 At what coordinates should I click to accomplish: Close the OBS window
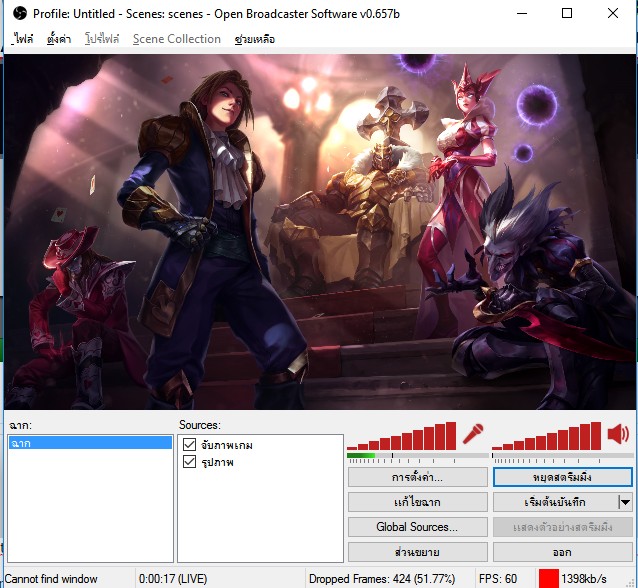point(613,13)
